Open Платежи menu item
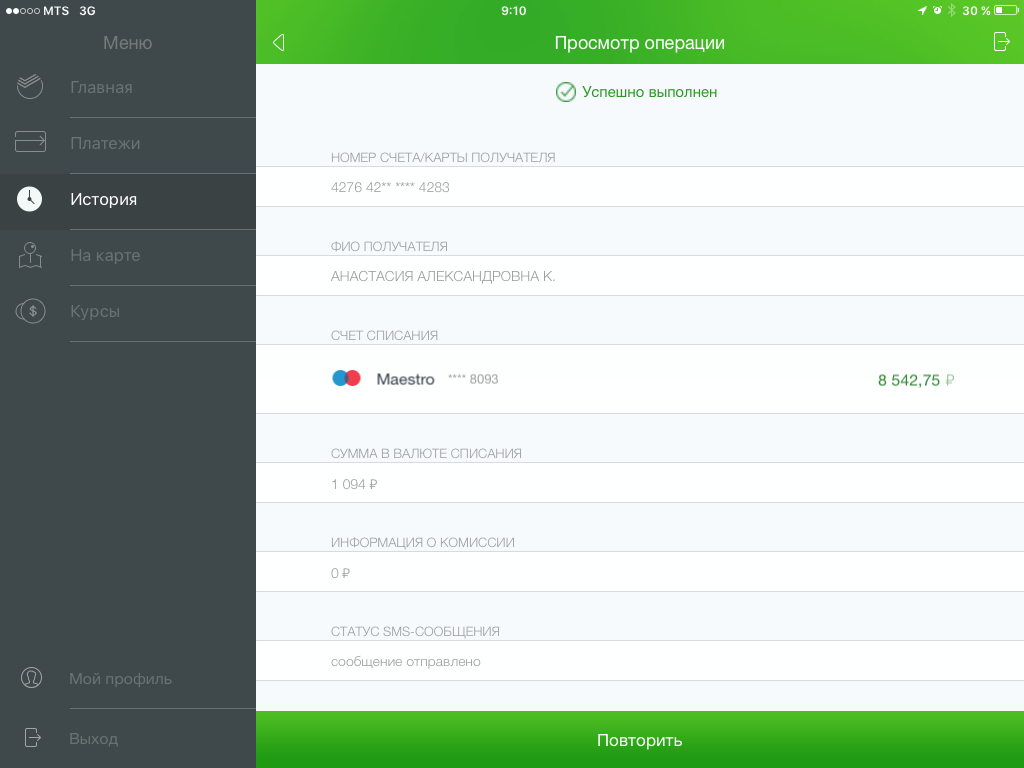The height and width of the screenshot is (768, 1024). coord(128,144)
